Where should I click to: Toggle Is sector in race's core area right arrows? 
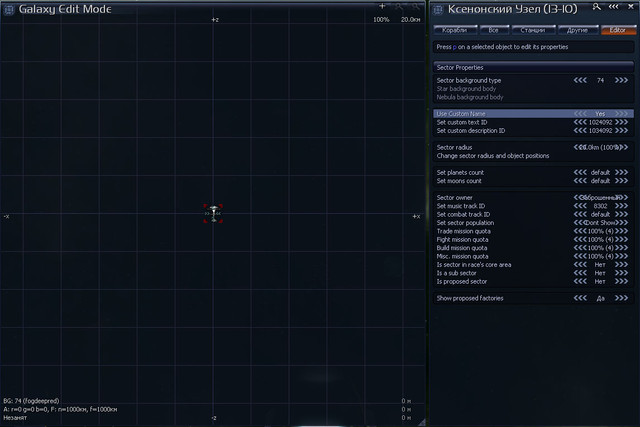pyautogui.click(x=621, y=265)
